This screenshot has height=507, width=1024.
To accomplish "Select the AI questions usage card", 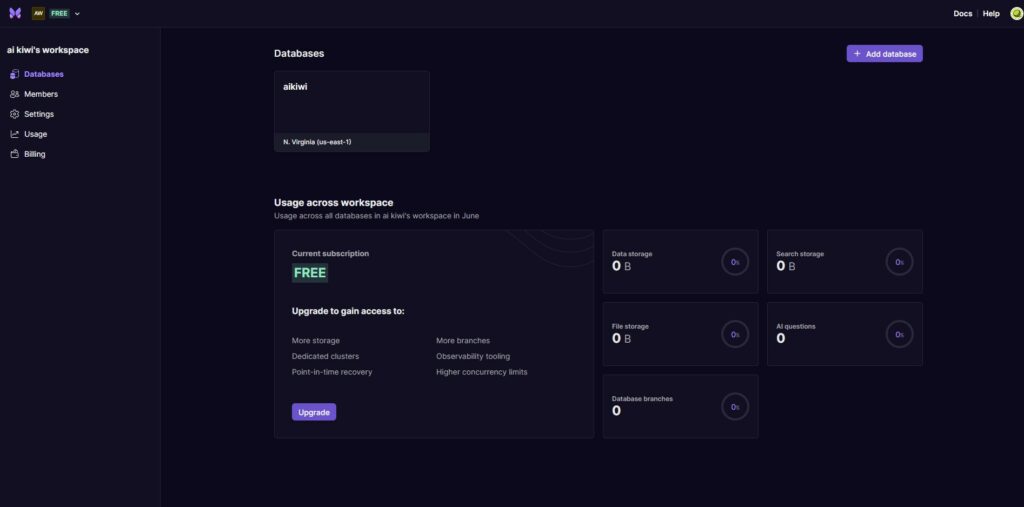I will 844,334.
